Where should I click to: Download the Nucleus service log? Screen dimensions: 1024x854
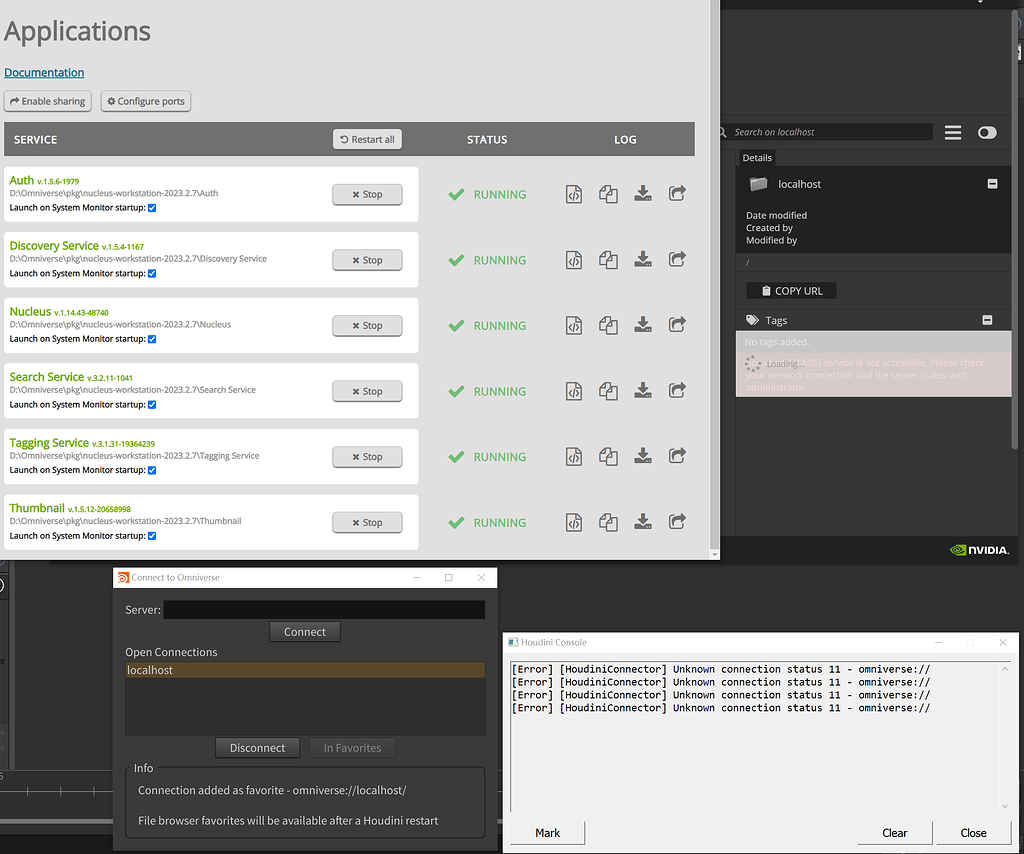click(643, 325)
